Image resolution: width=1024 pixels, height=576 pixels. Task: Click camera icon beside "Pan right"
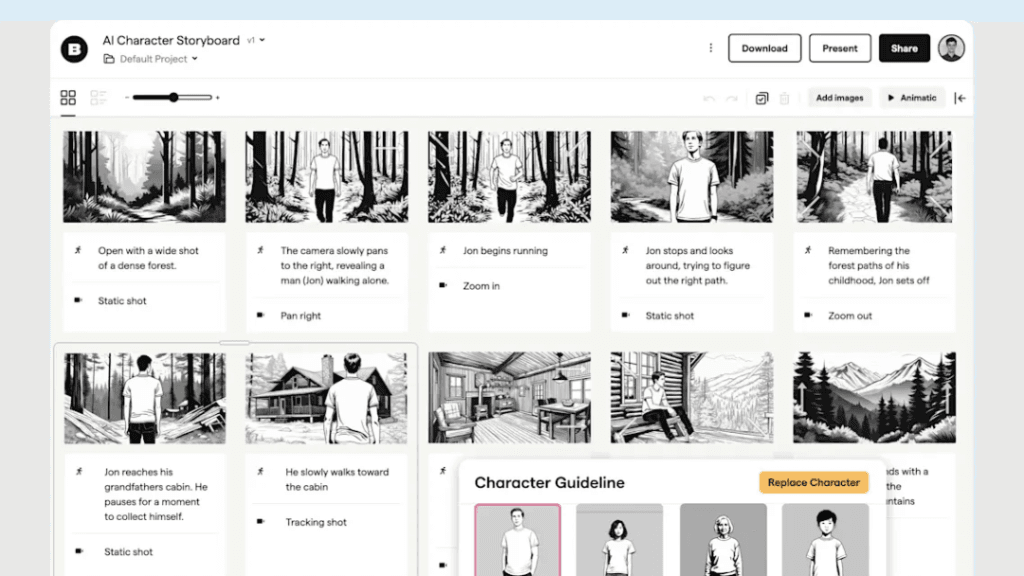pos(261,315)
